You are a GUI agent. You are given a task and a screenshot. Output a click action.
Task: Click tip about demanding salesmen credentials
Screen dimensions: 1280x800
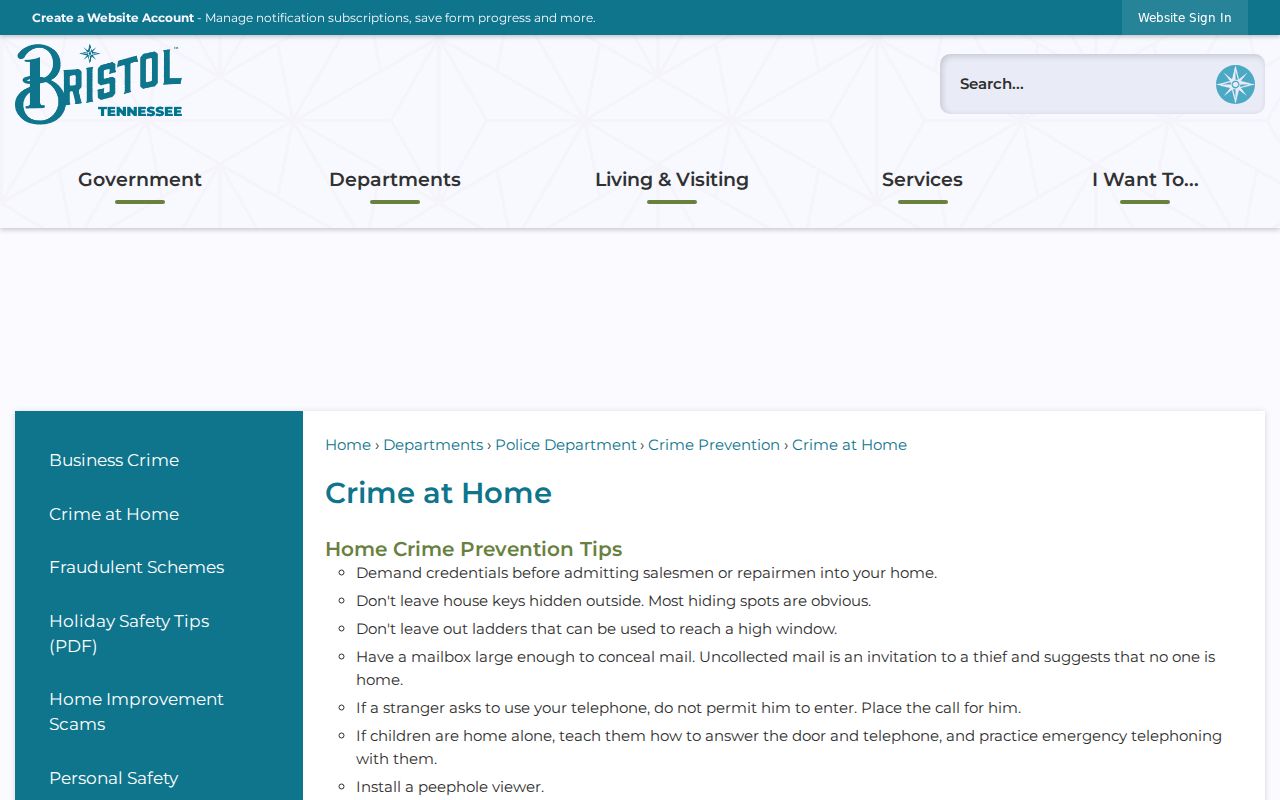[x=646, y=573]
